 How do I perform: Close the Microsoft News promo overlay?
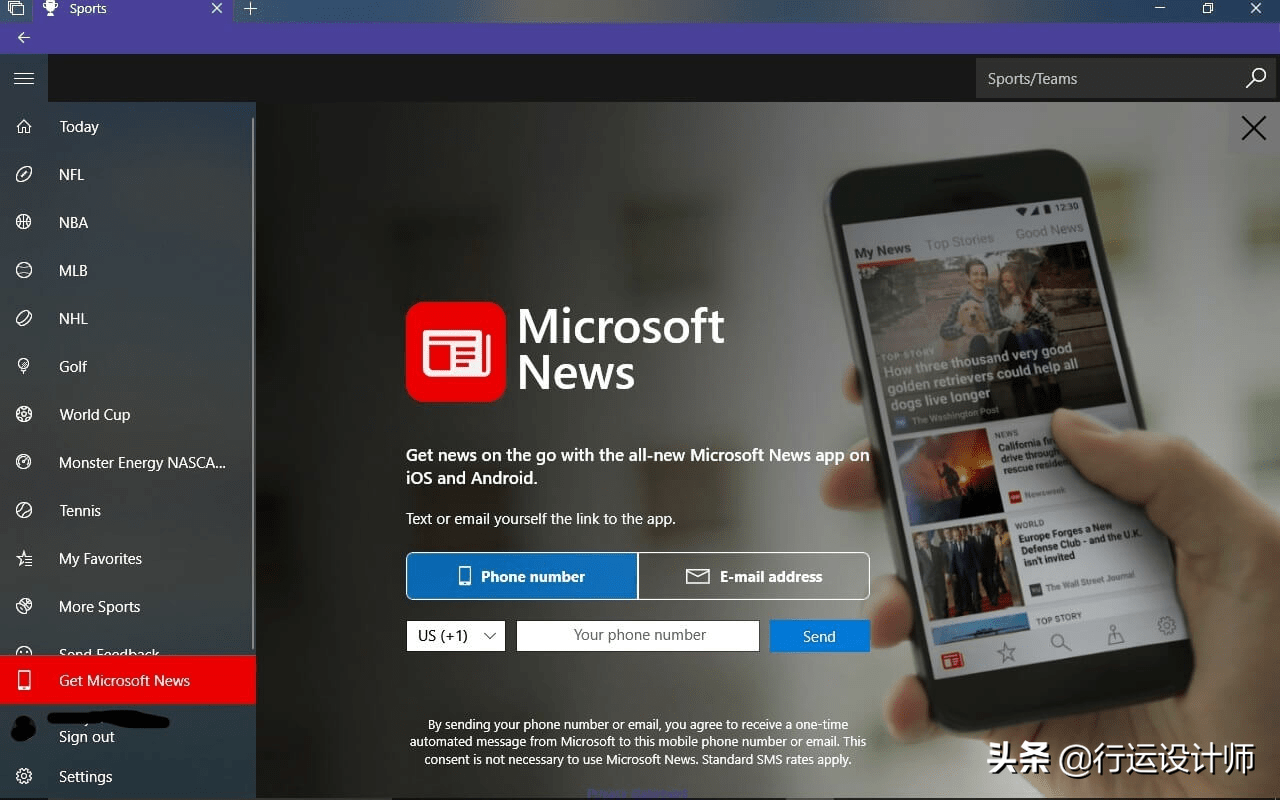click(x=1253, y=128)
